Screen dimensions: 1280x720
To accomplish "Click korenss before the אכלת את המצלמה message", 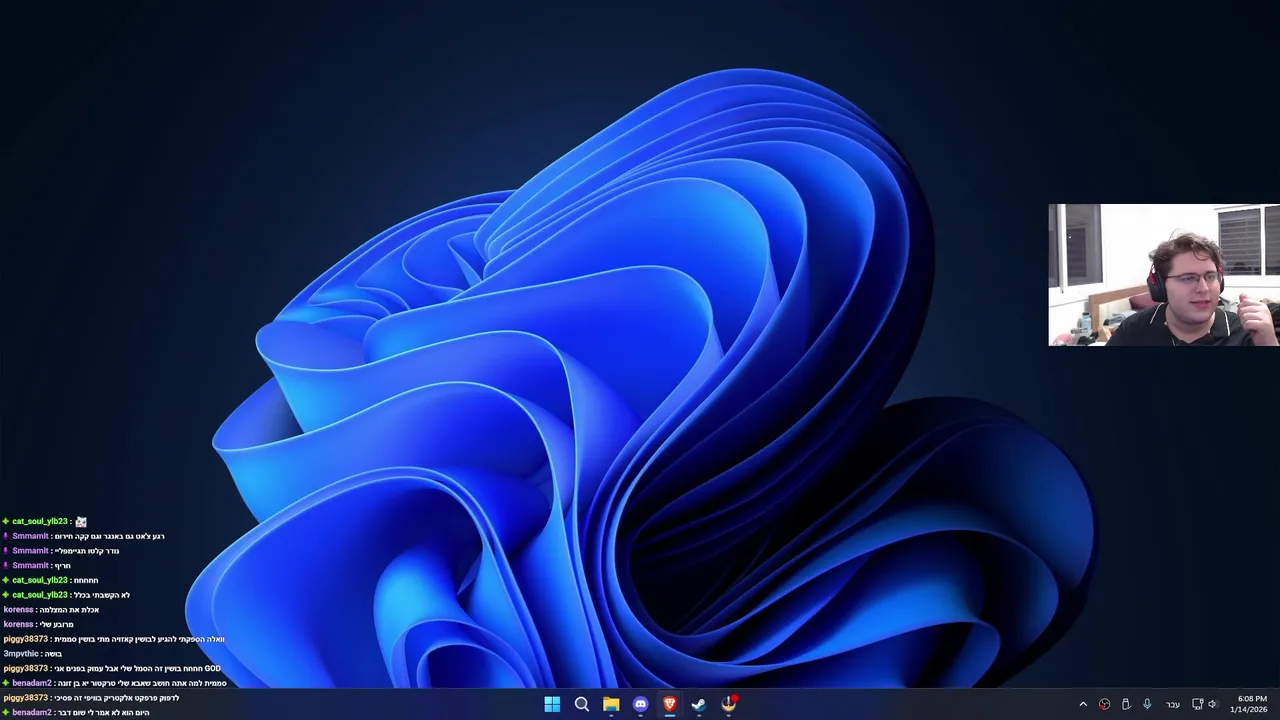I will 18,610.
